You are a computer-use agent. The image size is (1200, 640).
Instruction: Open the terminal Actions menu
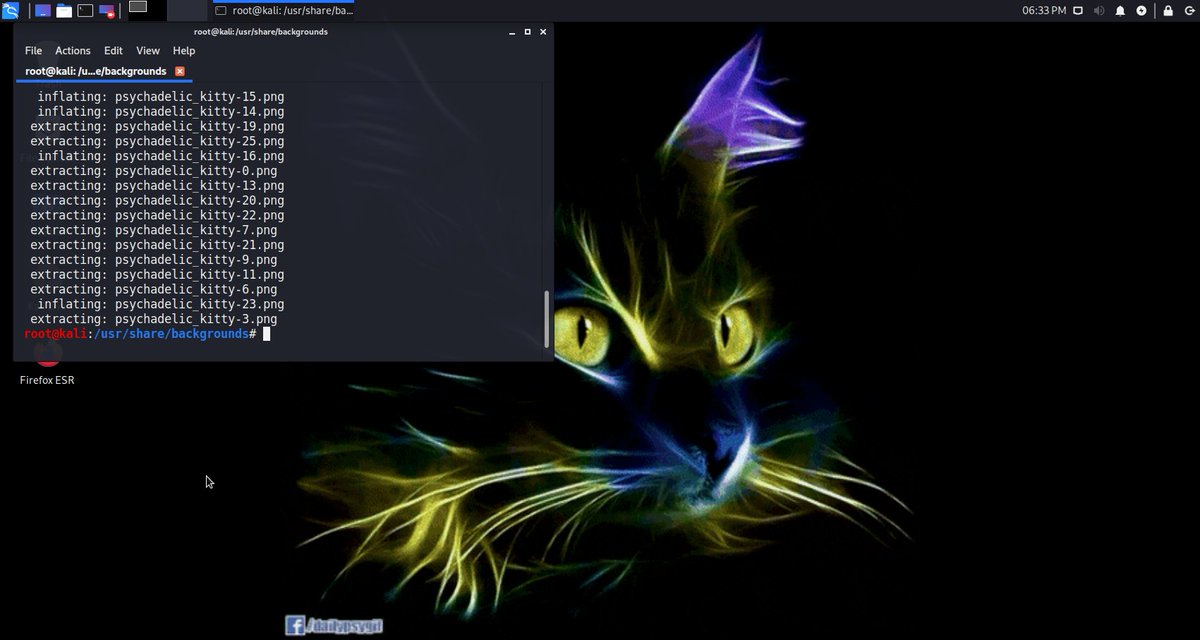click(73, 50)
